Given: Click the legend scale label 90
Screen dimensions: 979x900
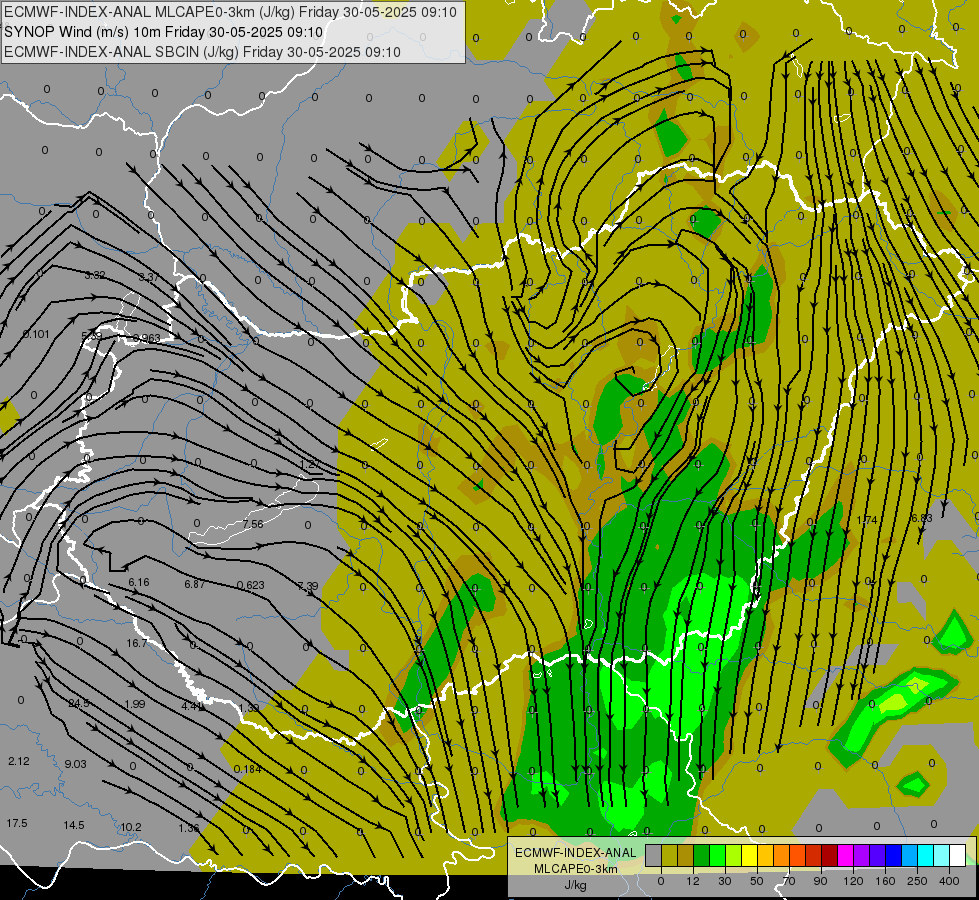Looking at the screenshot, I should pyautogui.click(x=820, y=881).
